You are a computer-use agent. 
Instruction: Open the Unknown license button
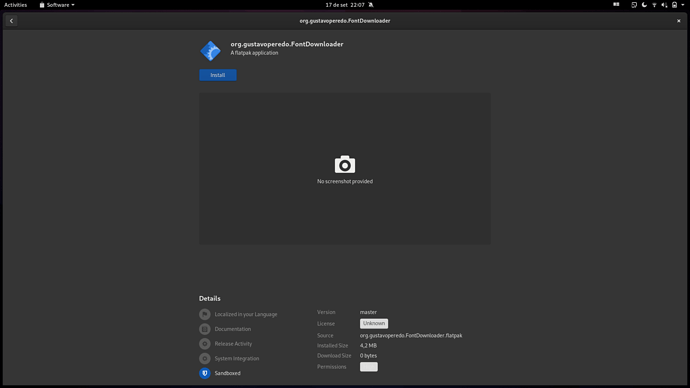click(374, 323)
